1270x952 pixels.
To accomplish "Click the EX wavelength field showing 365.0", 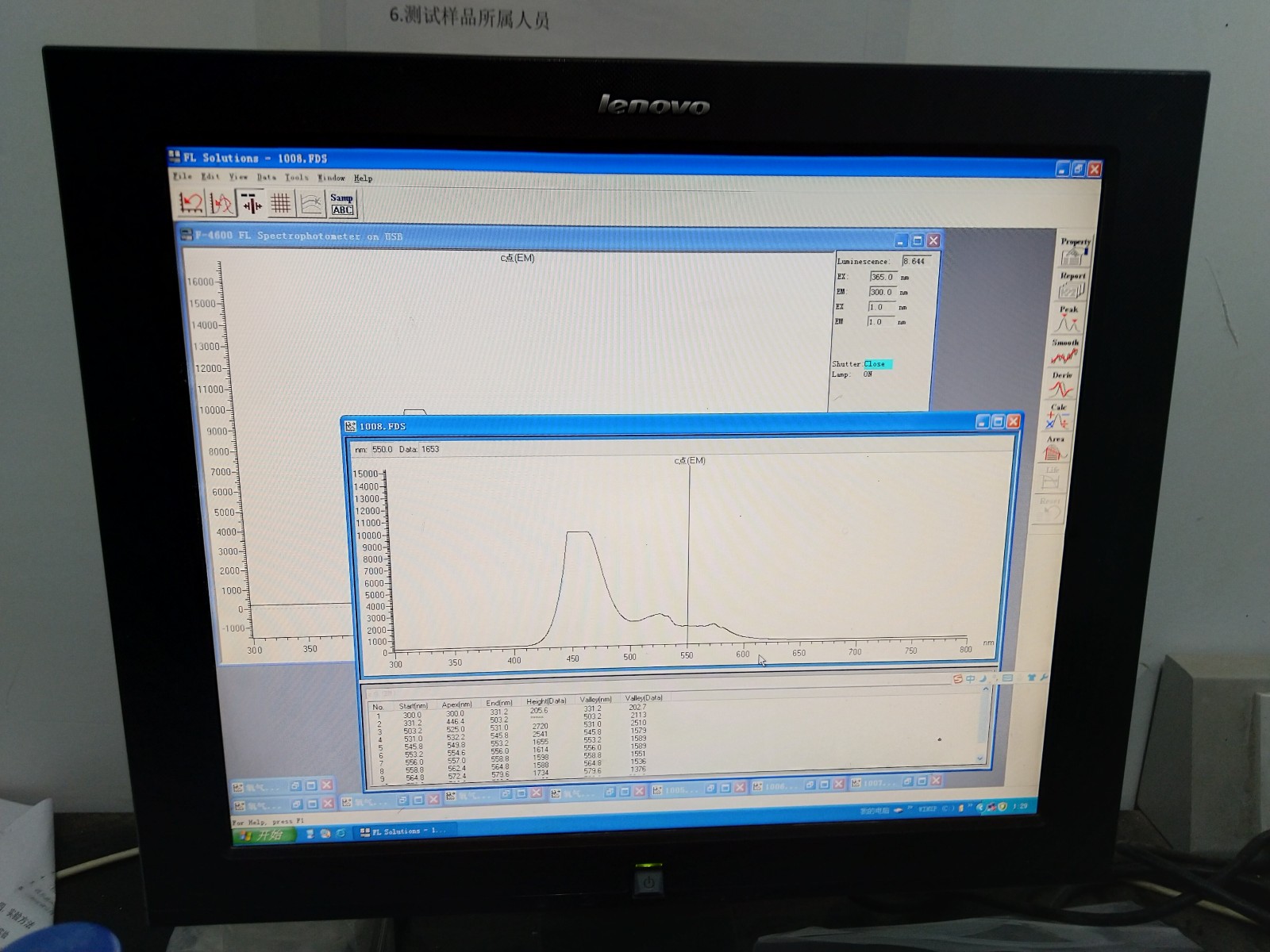I will coord(883,277).
